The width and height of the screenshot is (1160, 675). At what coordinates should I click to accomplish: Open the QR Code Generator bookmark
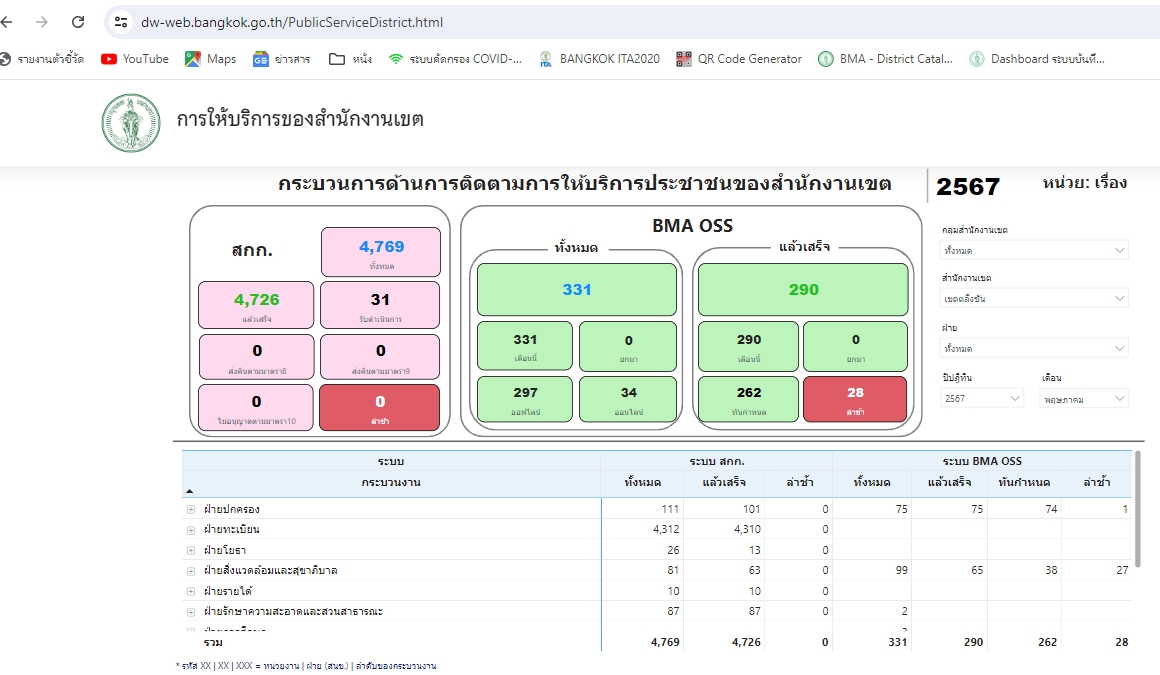(x=739, y=59)
